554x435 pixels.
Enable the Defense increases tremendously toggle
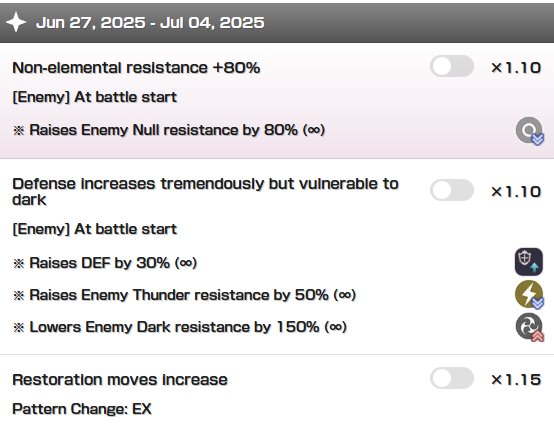pos(452,190)
